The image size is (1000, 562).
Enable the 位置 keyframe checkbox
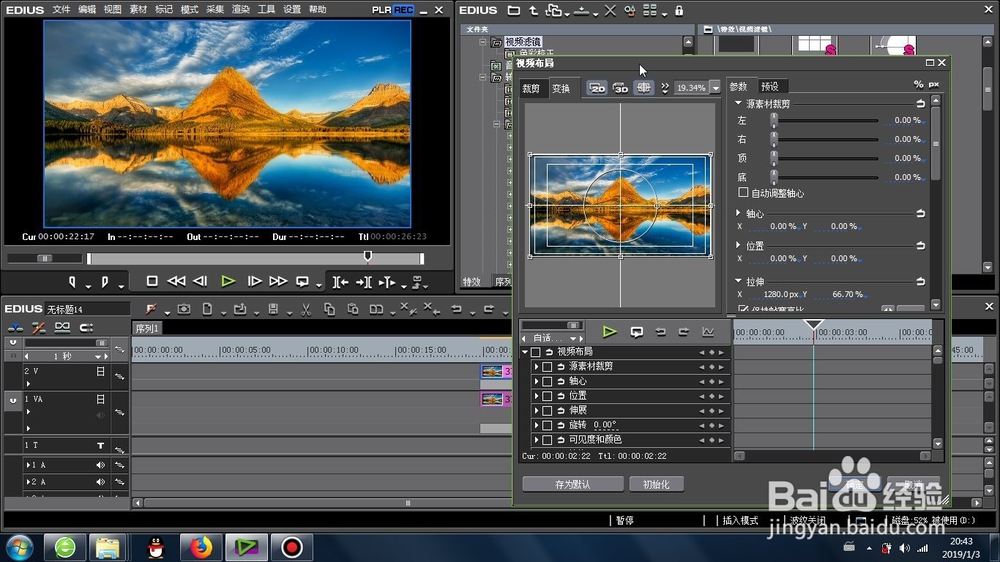[547, 396]
